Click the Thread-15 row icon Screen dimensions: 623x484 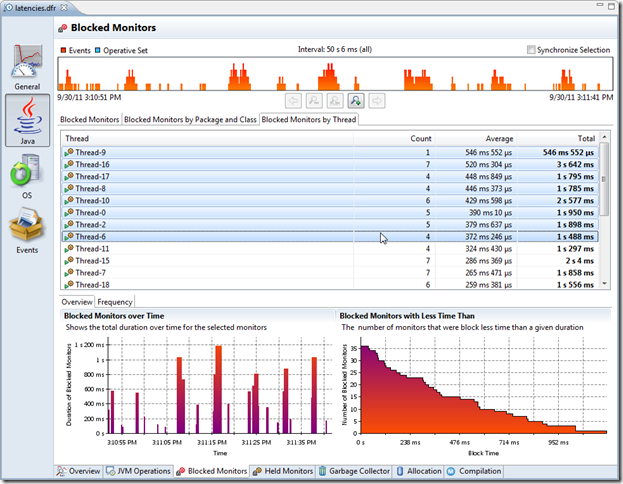(x=69, y=261)
